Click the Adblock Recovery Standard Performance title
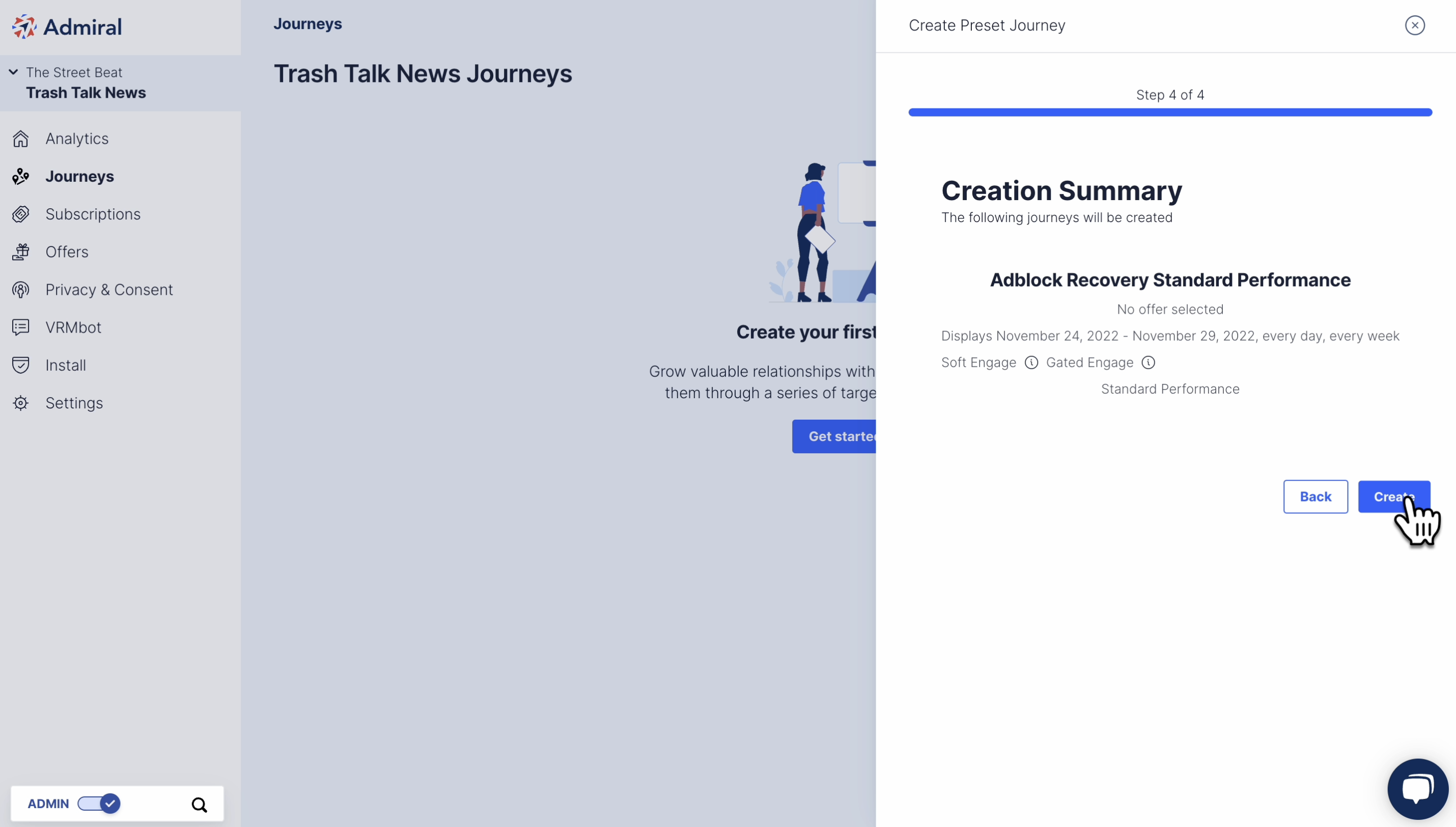1456x827 pixels. click(x=1170, y=280)
